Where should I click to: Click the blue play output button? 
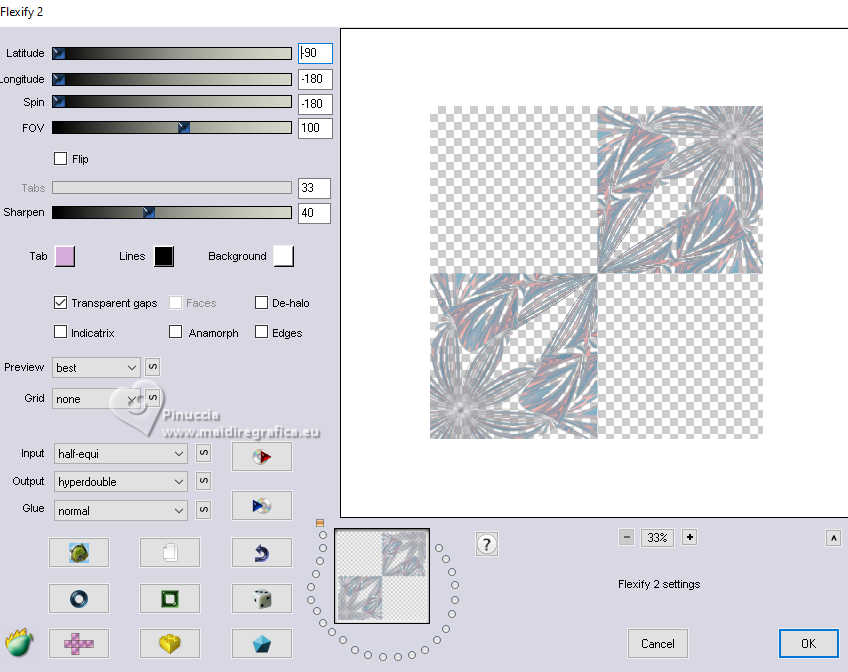262,505
